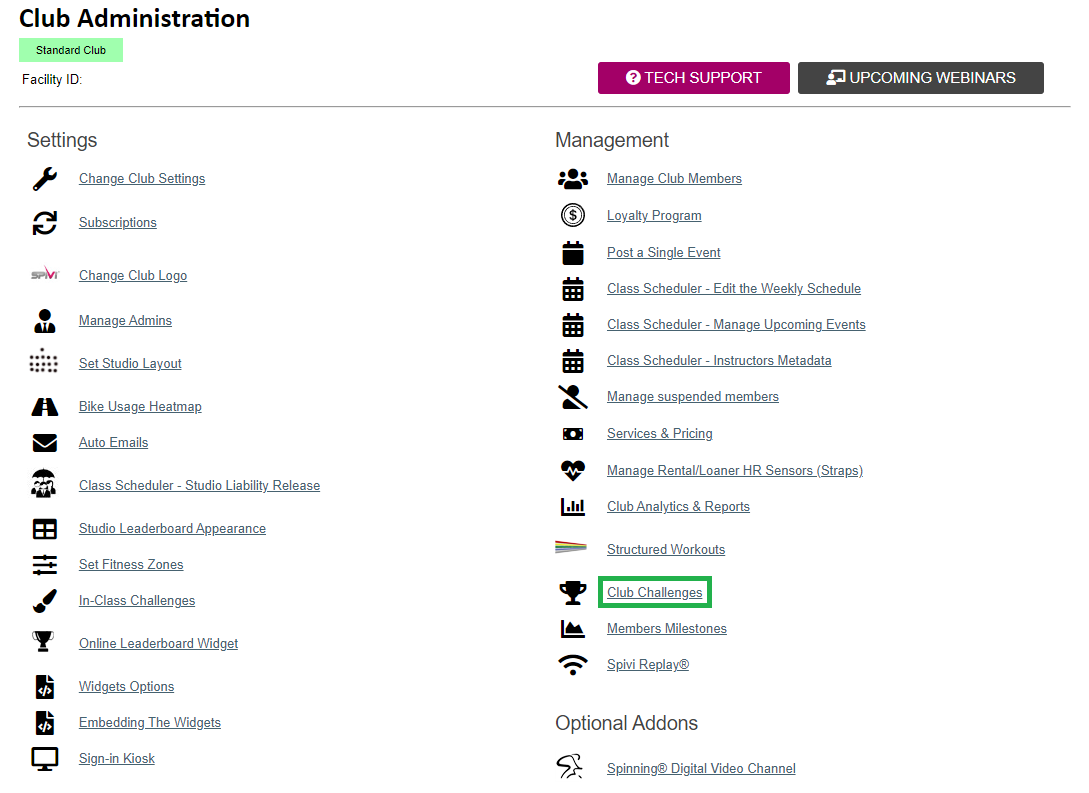This screenshot has height=793, width=1089.
Task: Click the heartbeat icon for HR Sensors
Action: click(573, 471)
